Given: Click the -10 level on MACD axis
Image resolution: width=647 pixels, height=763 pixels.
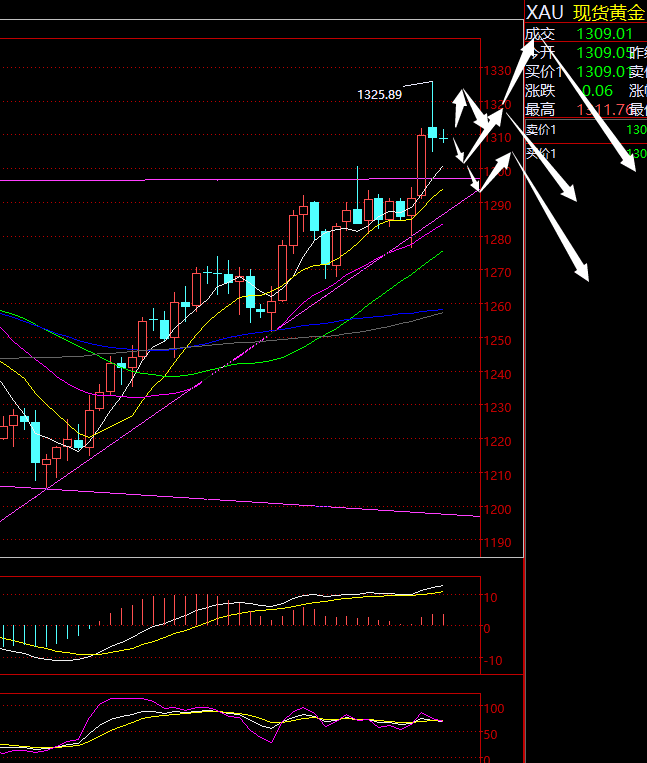Looking at the screenshot, I should pyautogui.click(x=492, y=660).
